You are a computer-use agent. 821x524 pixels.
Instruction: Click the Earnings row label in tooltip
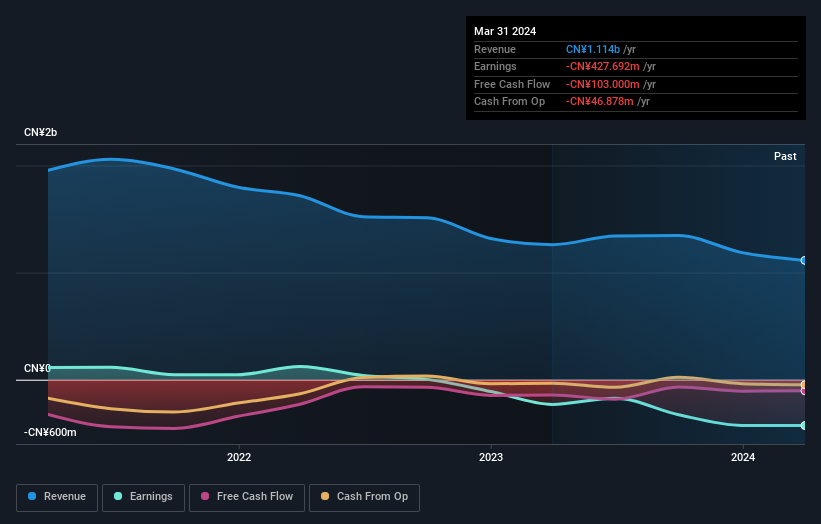495,66
